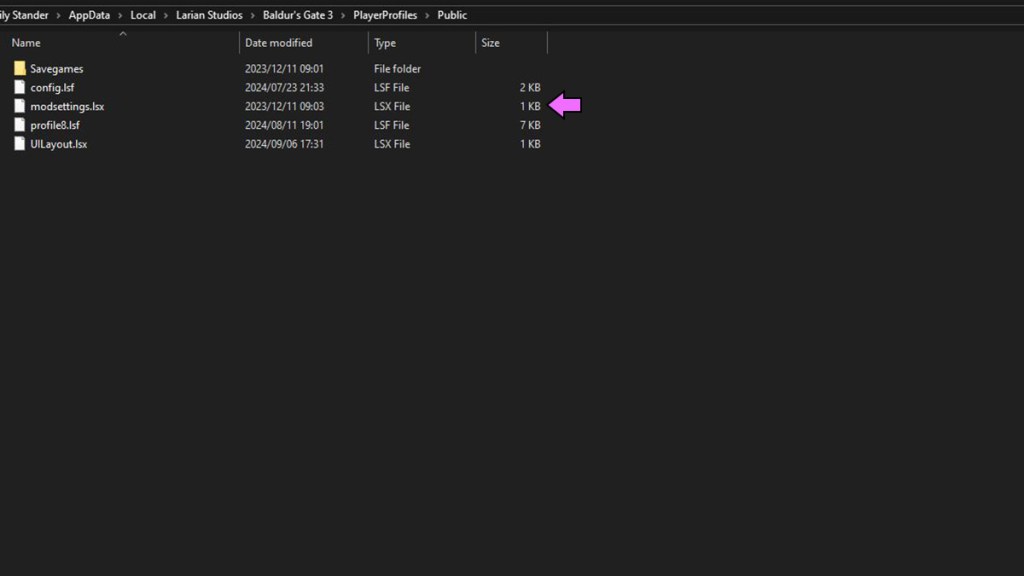
Task: Jump to Baldur's Gate 3 breadcrumb
Action: (x=298, y=15)
